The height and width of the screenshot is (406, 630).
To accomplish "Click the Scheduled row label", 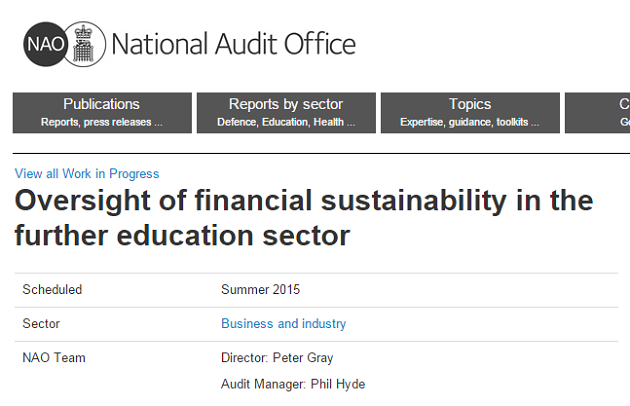I will point(52,289).
